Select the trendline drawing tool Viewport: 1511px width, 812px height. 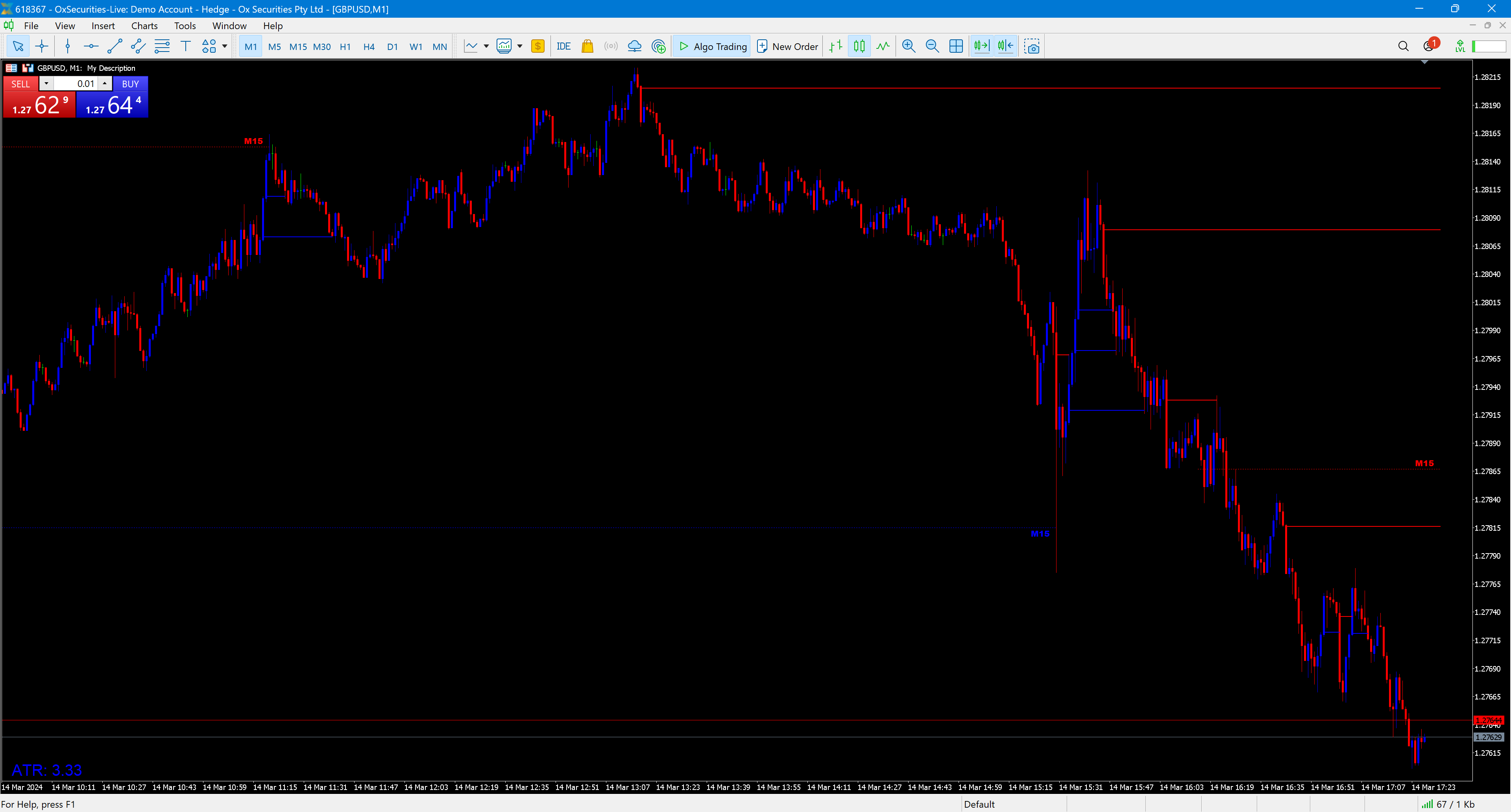point(115,46)
